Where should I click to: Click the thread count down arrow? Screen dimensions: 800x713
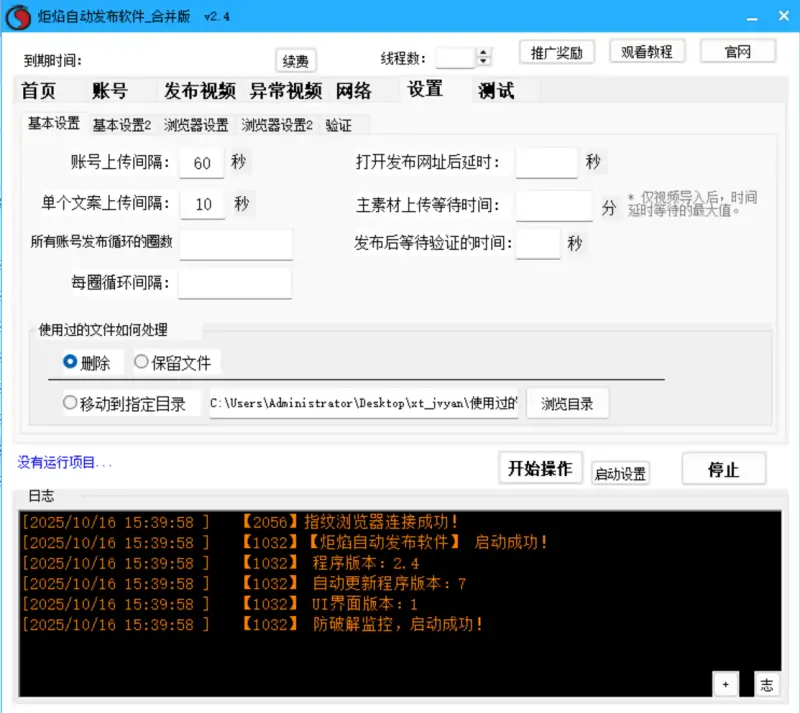click(481, 61)
